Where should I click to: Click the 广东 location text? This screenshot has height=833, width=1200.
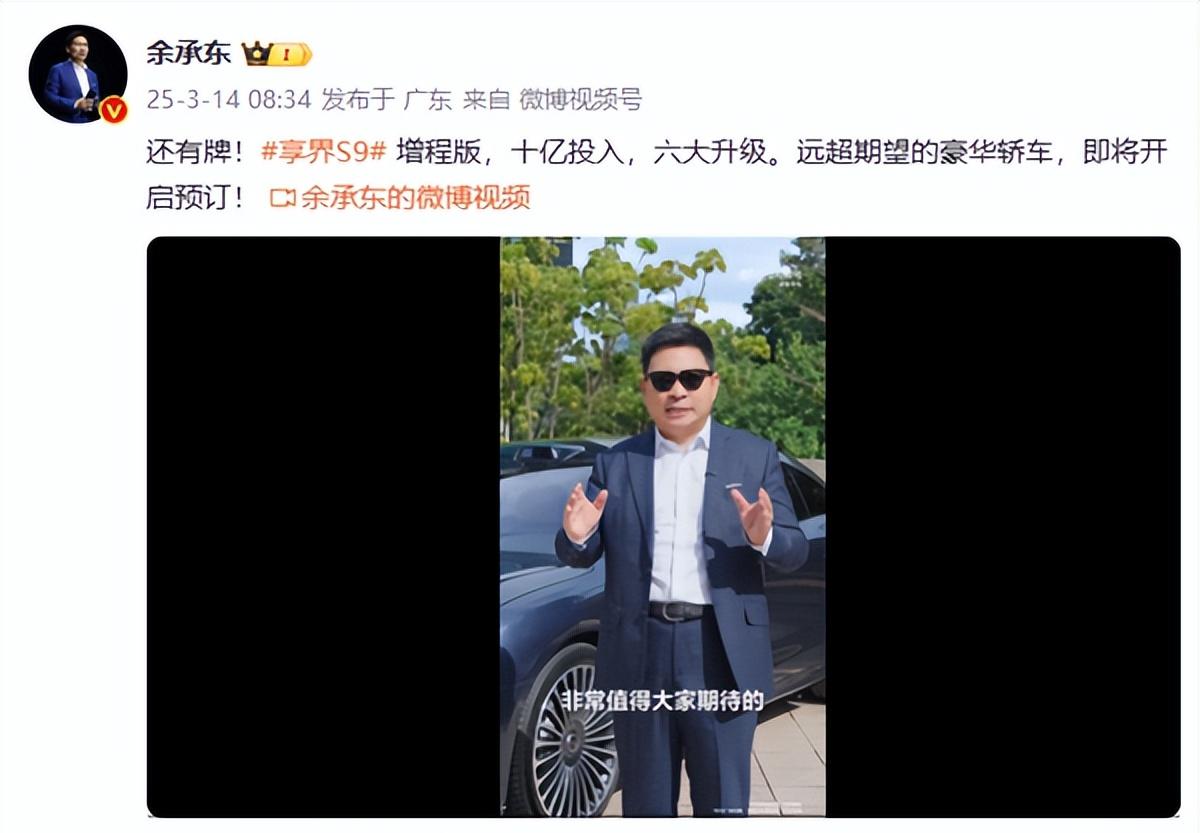(428, 100)
